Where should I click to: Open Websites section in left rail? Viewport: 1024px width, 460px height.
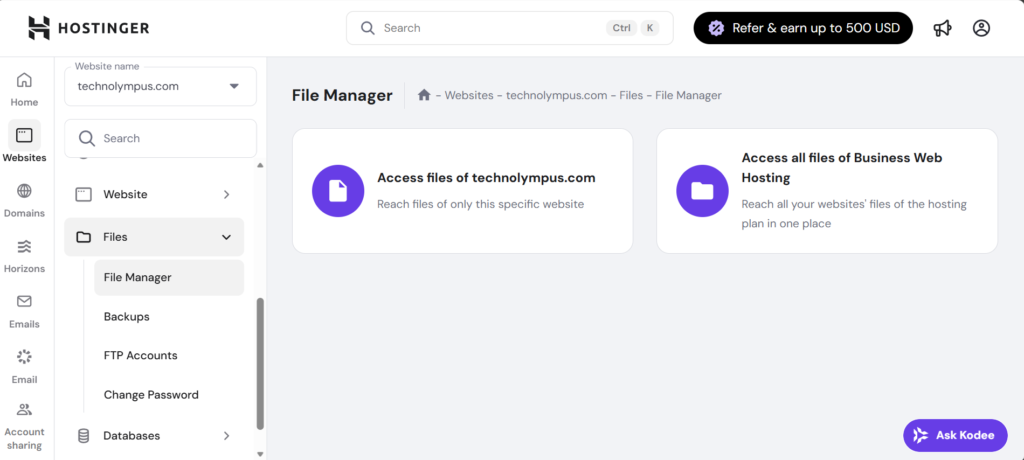coord(24,142)
